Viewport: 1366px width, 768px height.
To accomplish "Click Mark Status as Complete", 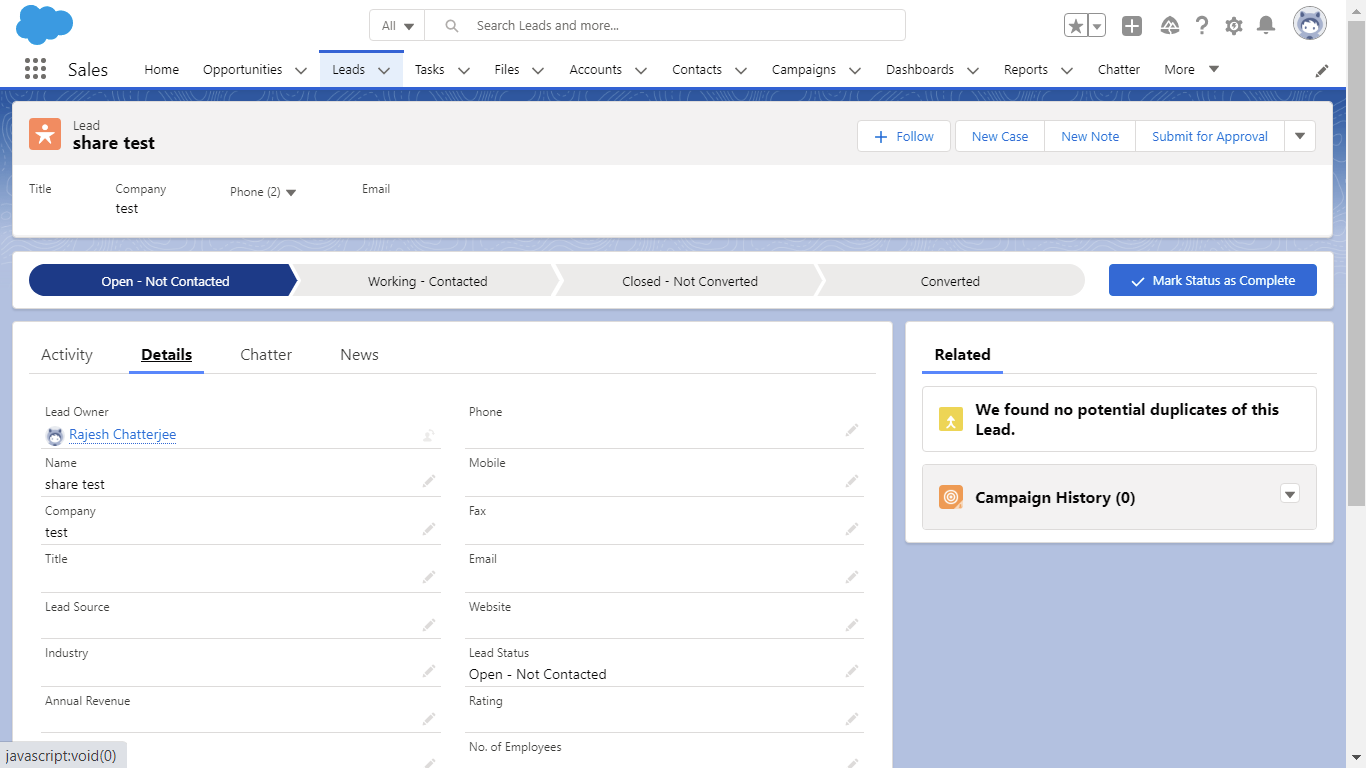I will [1213, 281].
